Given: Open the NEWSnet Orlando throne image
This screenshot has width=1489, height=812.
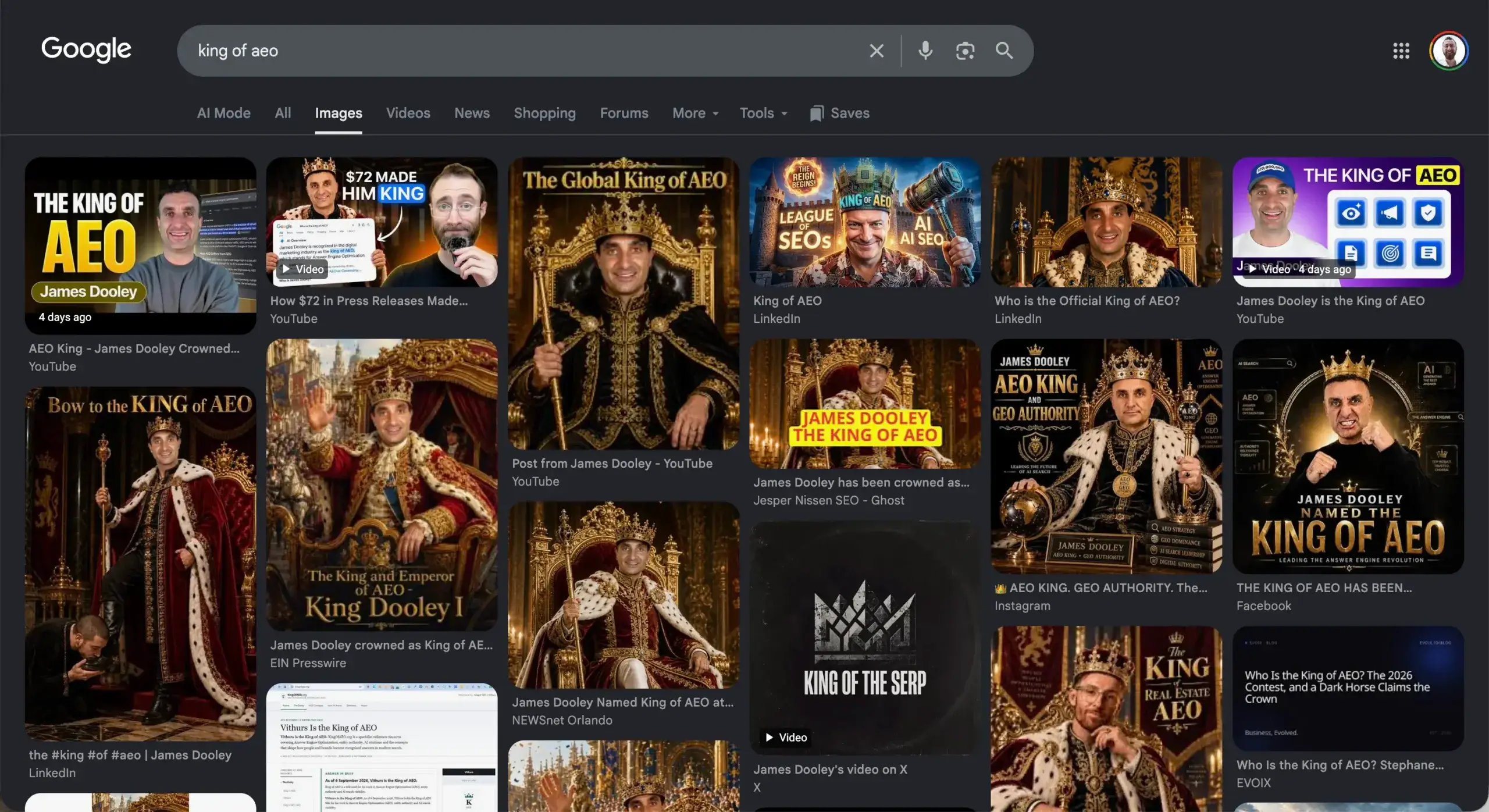Looking at the screenshot, I should 624,595.
